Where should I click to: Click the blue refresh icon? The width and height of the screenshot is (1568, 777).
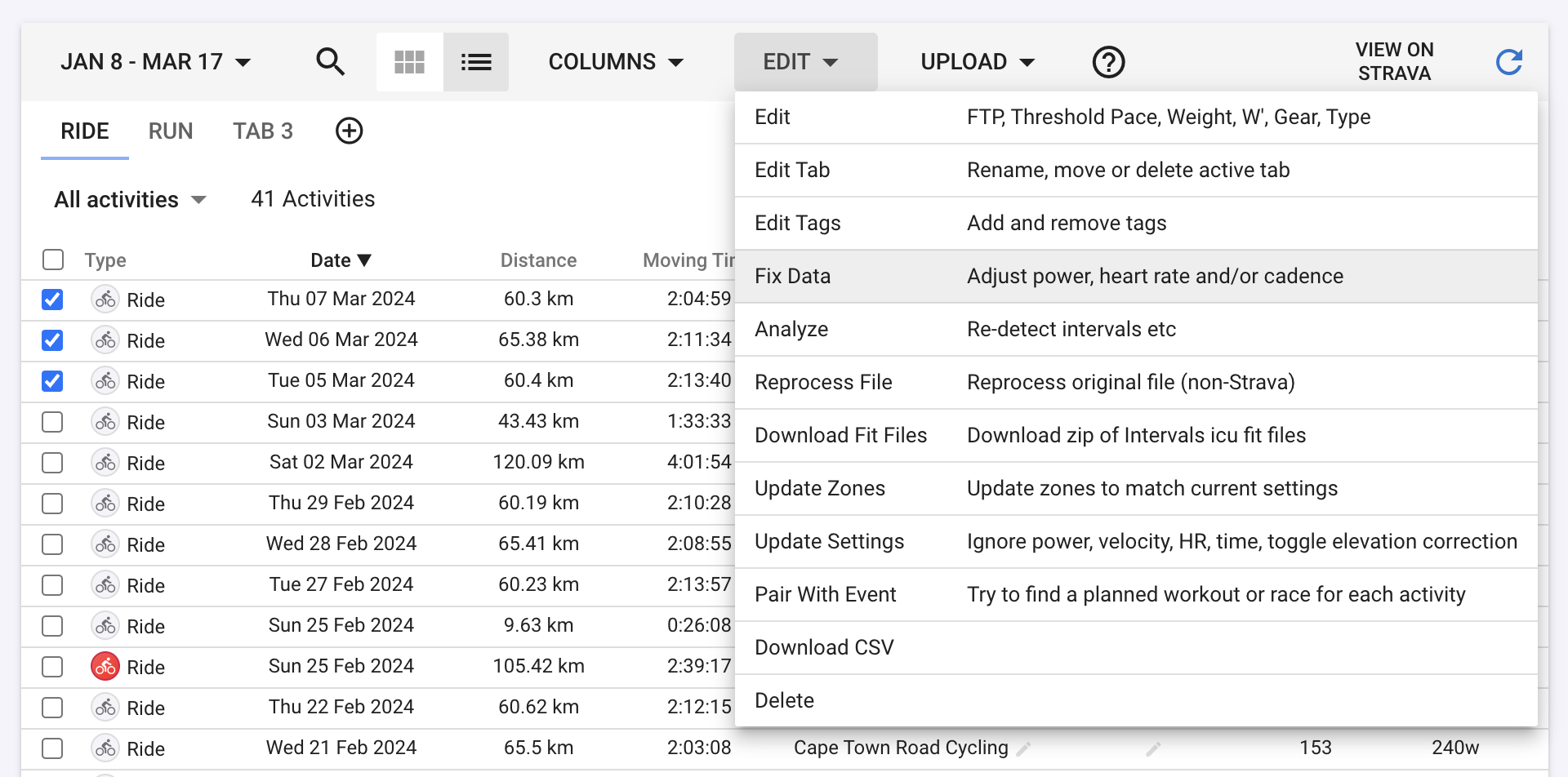point(1508,62)
